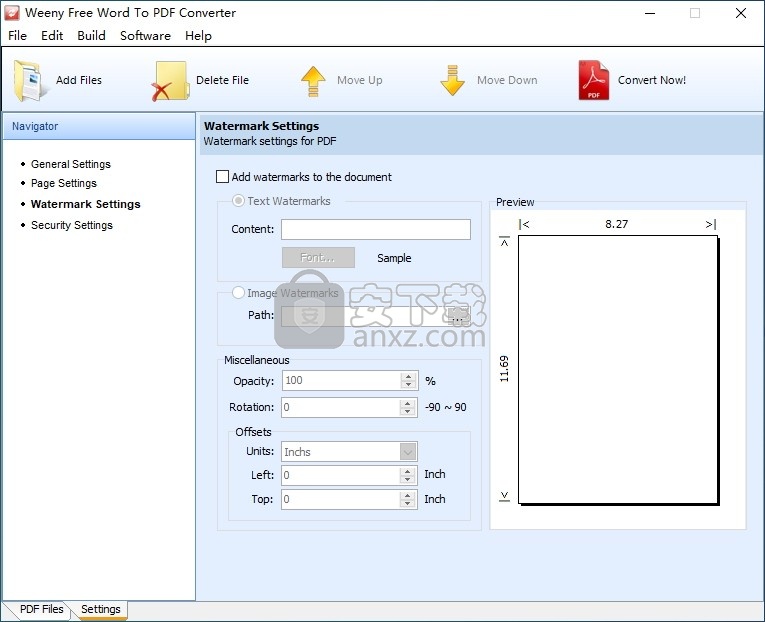The height and width of the screenshot is (622, 765).
Task: Open the Software menu
Action: point(145,36)
